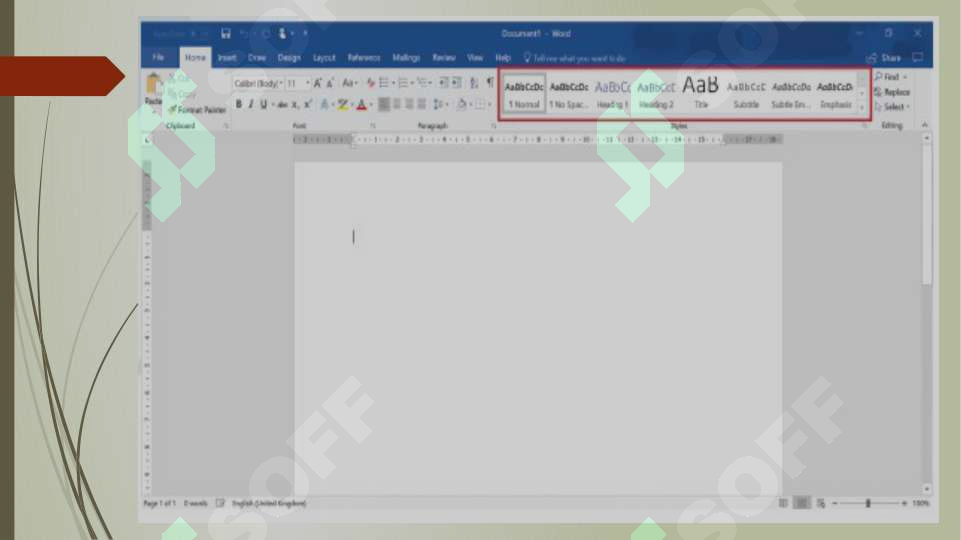Click the Numbering list icon

tap(403, 83)
